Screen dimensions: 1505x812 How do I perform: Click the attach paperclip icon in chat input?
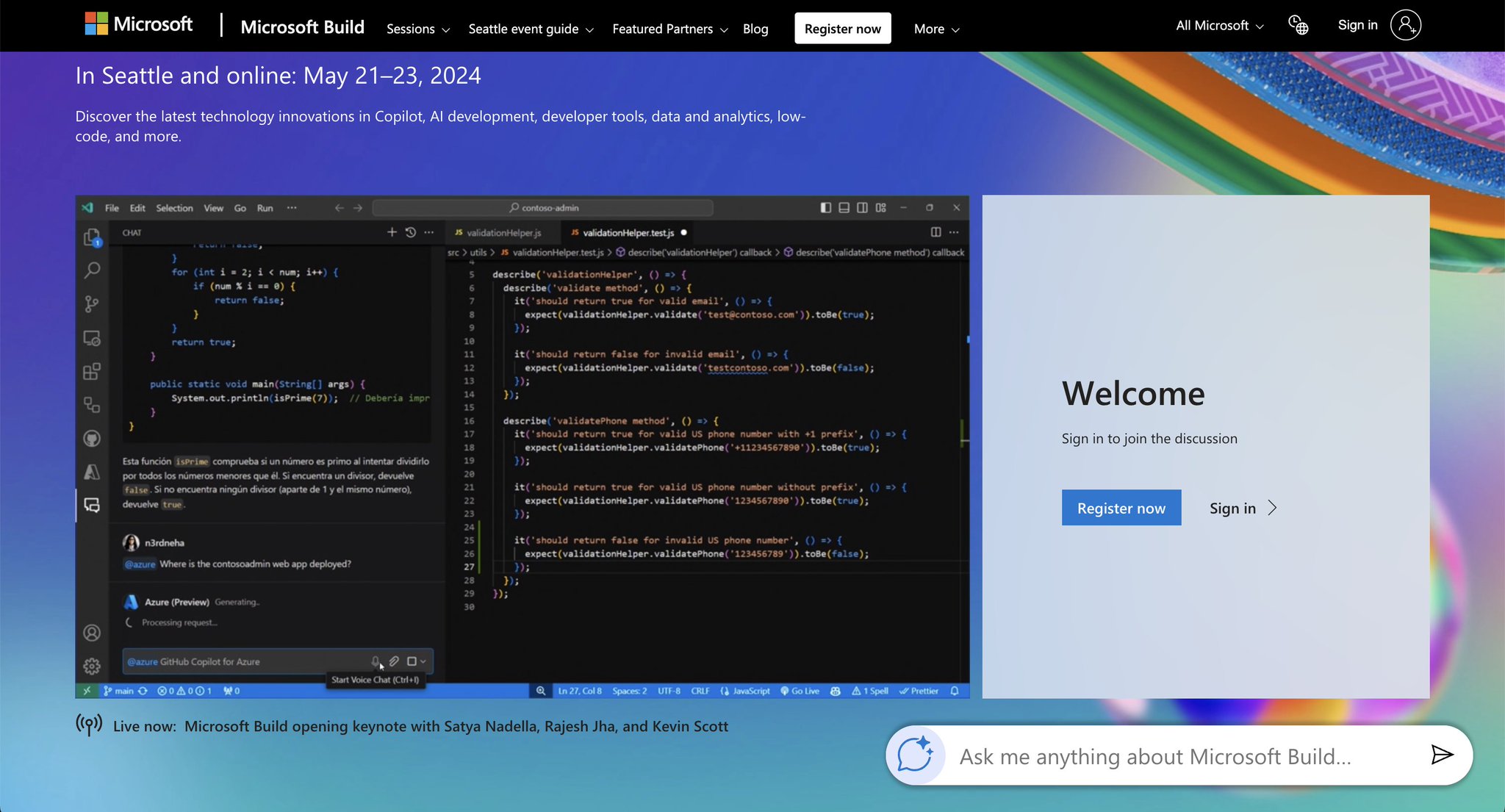tap(394, 661)
